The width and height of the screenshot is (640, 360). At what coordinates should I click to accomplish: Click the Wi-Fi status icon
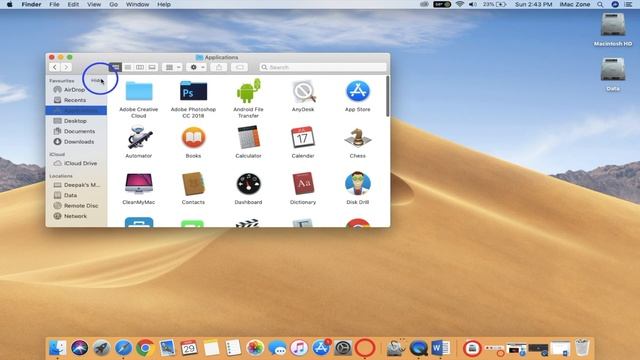click(460, 4)
